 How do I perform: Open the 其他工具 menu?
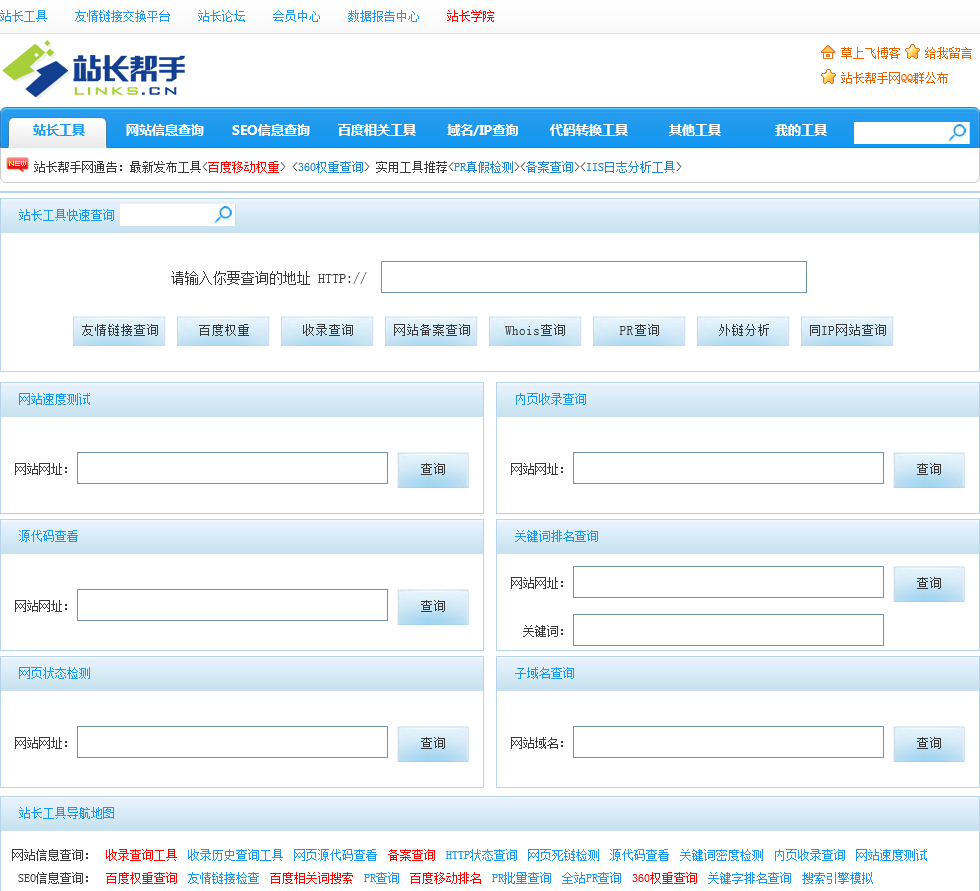point(694,130)
